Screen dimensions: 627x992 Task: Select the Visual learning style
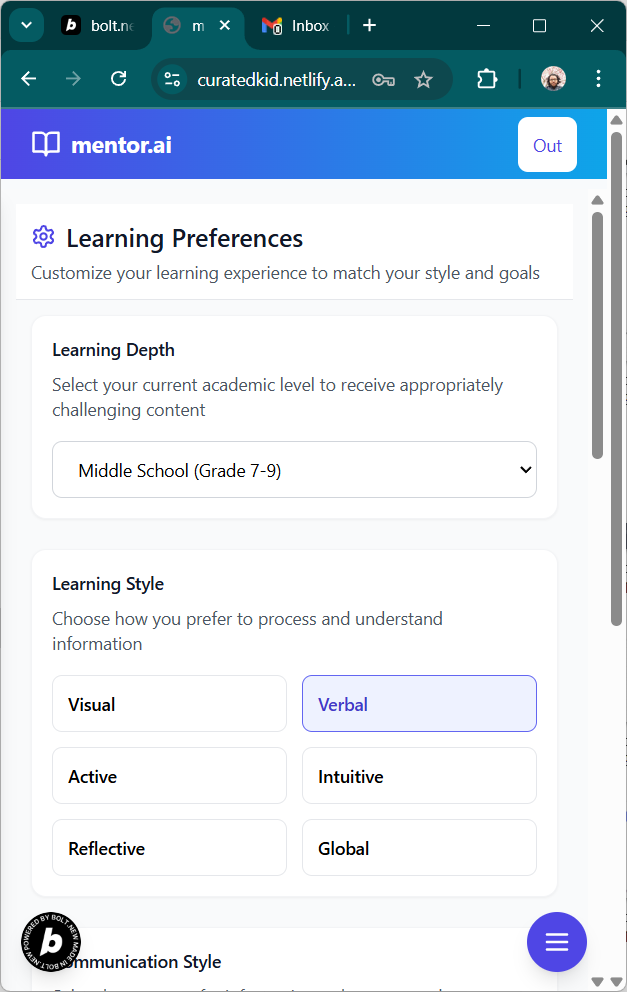point(169,704)
